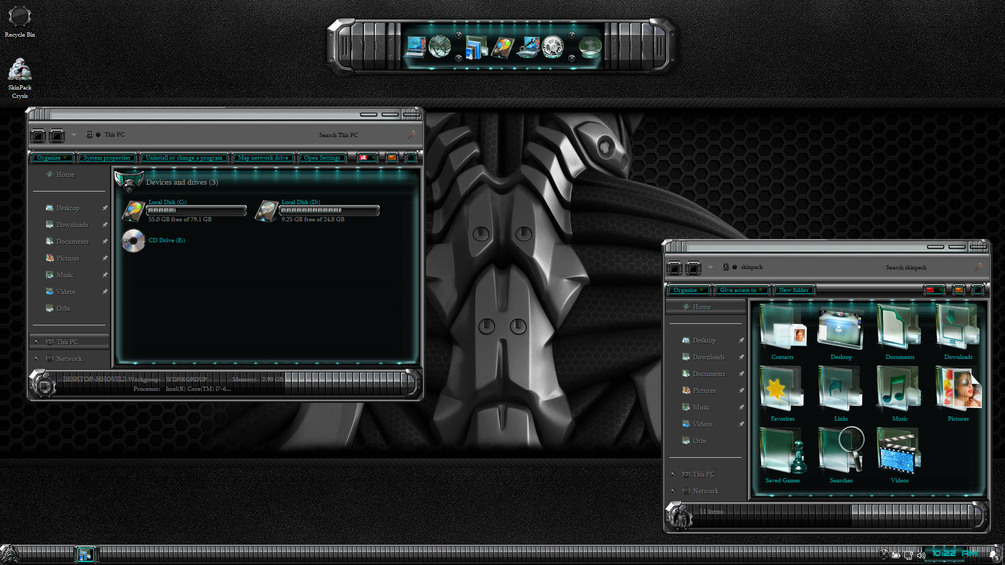1005x565 pixels.
Task: Open the Favorites folder with the star
Action: point(782,394)
